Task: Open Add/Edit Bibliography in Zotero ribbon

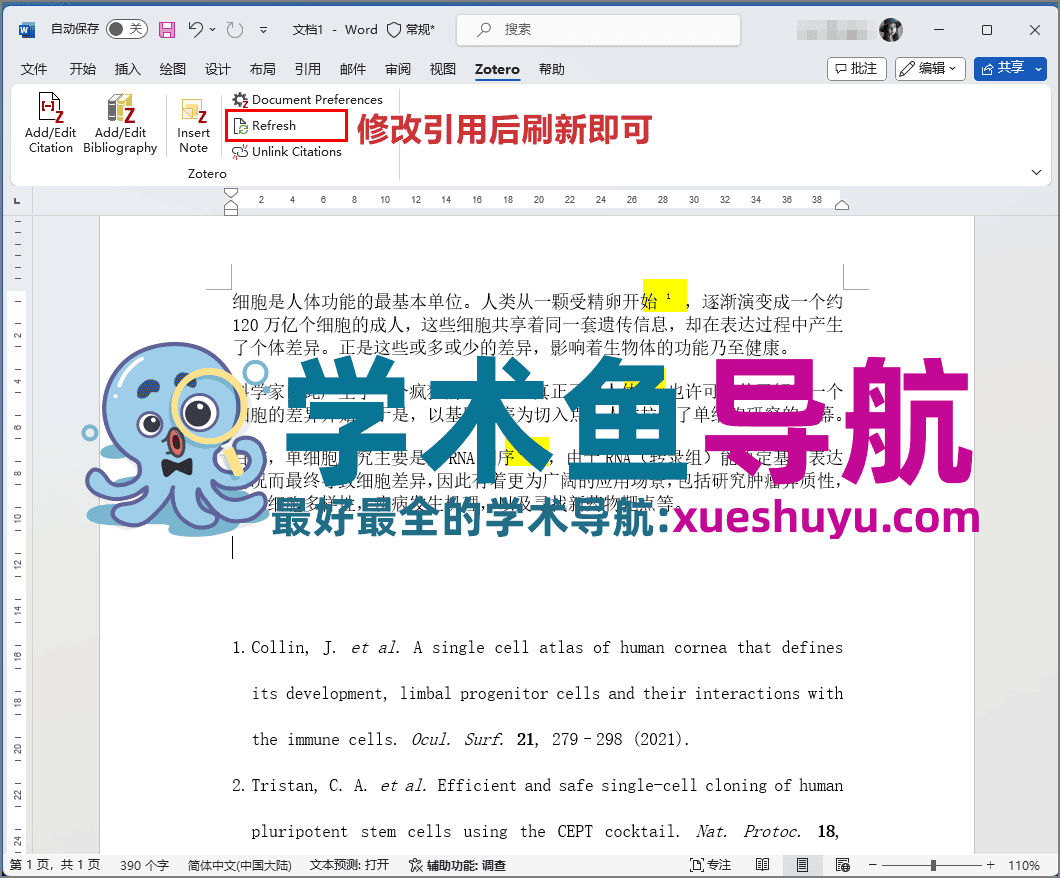Action: tap(120, 124)
